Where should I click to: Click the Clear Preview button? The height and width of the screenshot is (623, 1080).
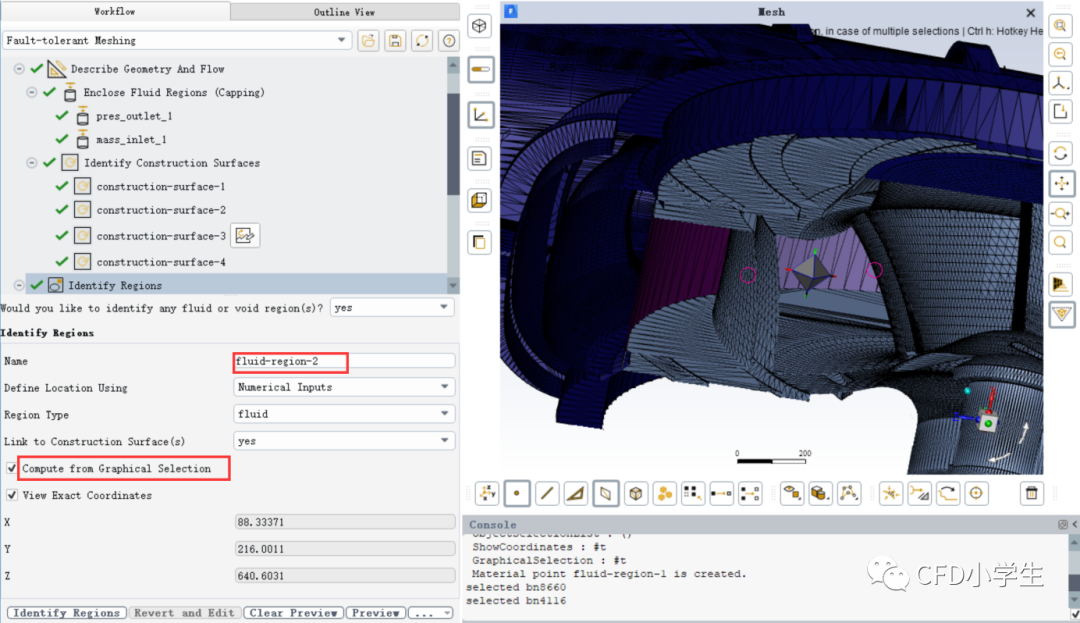pos(293,613)
